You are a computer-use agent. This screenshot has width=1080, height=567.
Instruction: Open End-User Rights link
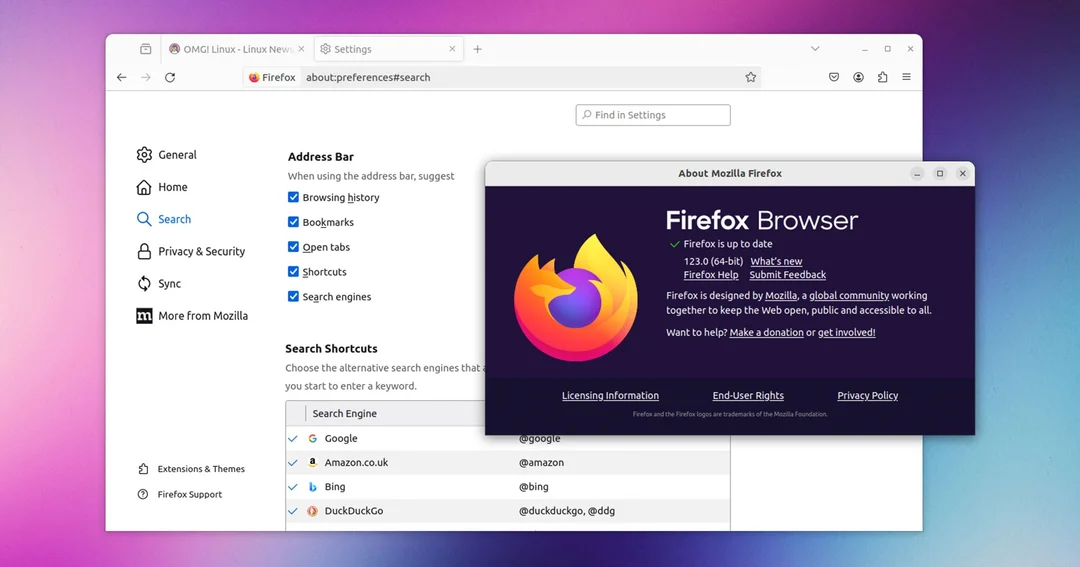(x=748, y=395)
